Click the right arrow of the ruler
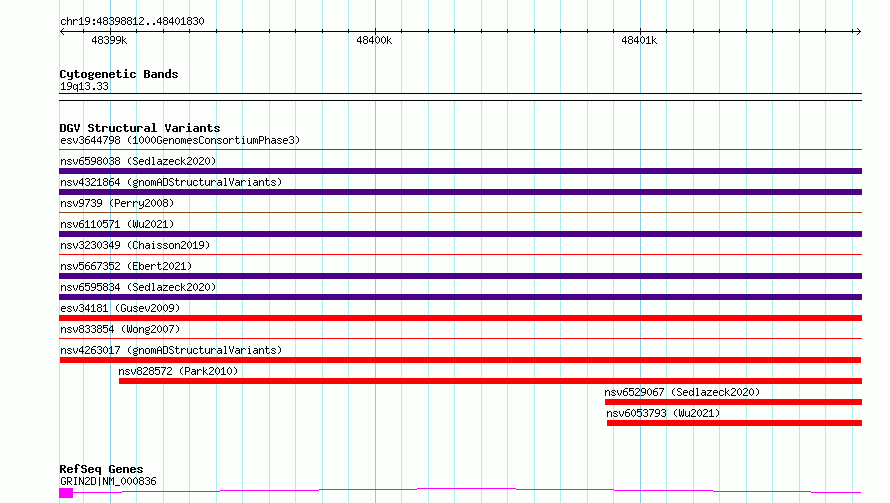This screenshot has height=503, width=890. point(858,32)
